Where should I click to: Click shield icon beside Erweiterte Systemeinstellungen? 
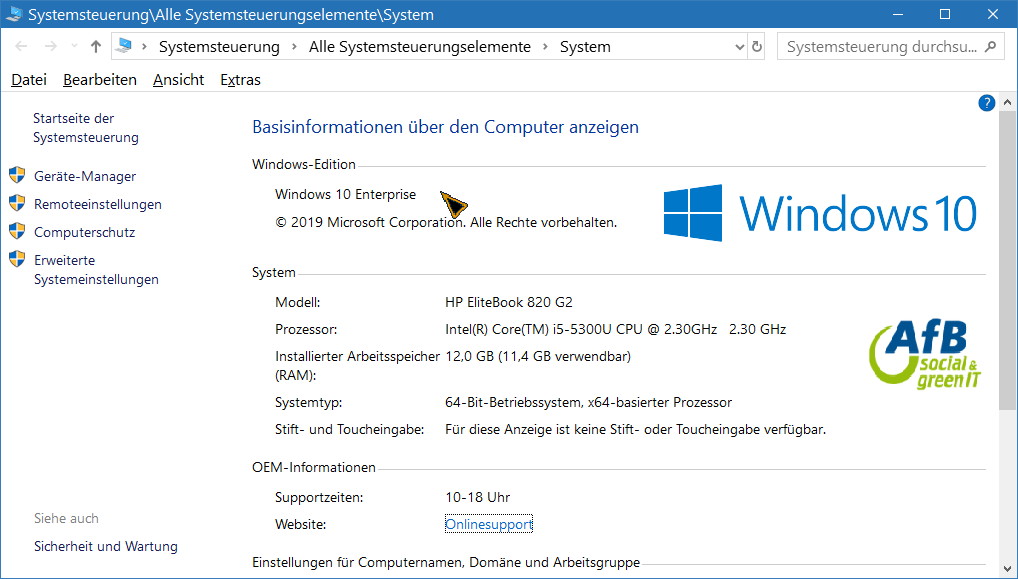click(17, 259)
